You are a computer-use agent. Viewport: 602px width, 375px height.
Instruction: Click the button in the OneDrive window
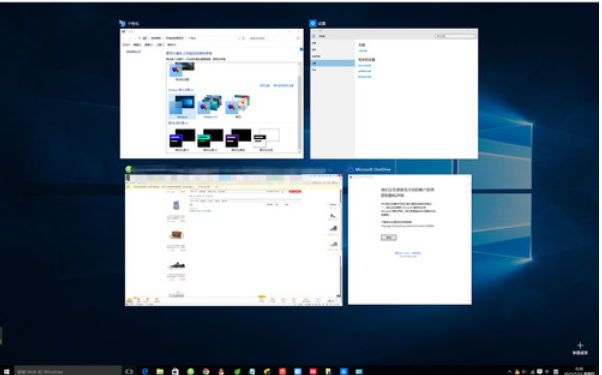tap(389, 238)
